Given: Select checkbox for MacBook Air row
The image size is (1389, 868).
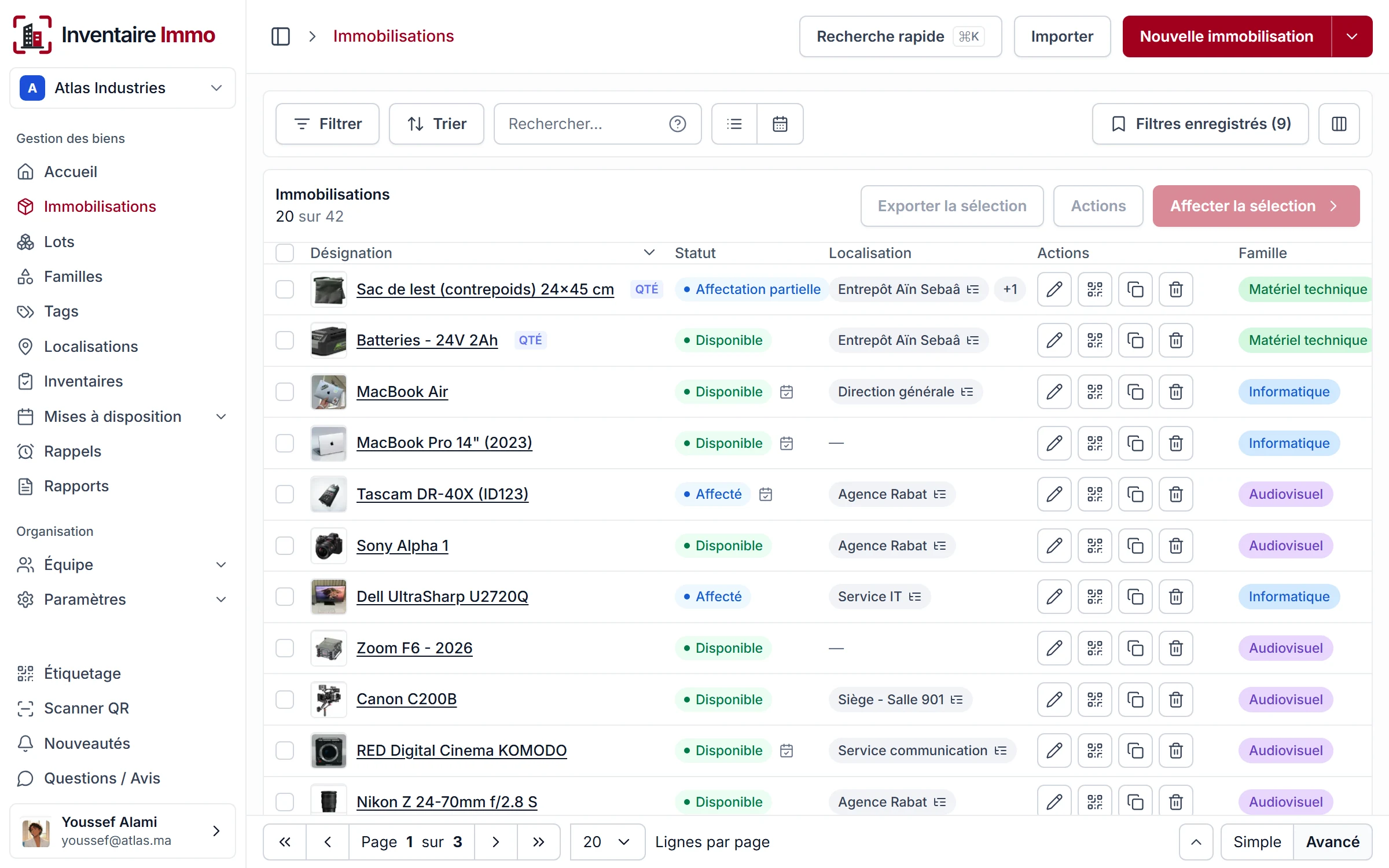Looking at the screenshot, I should (x=285, y=392).
